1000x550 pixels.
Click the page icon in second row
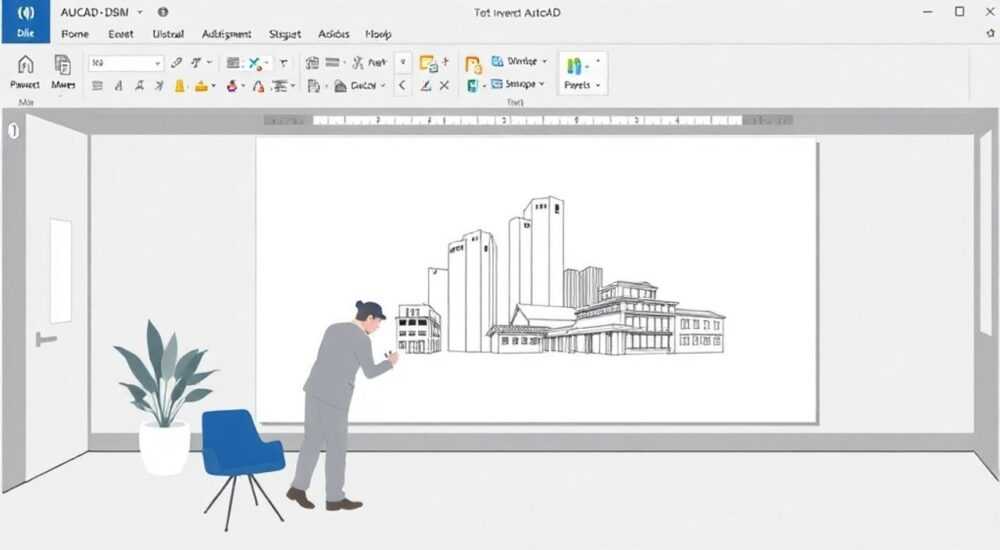313,85
